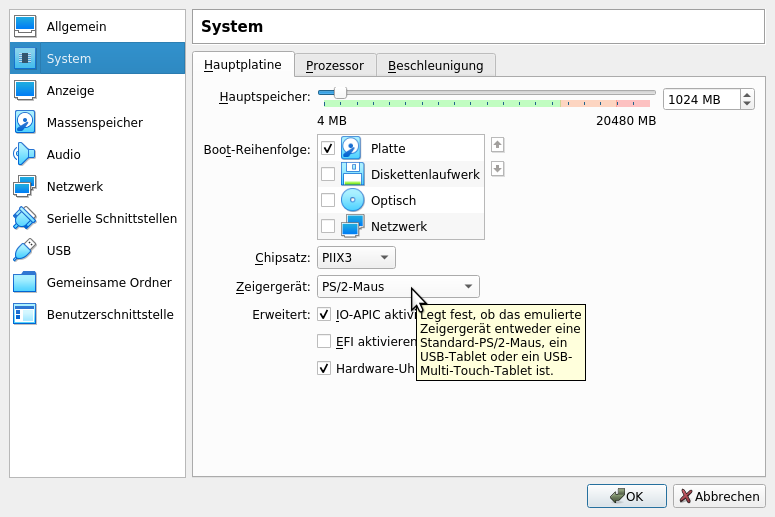
Task: Click the Hauptspeicher slider handle
Action: (340, 92)
